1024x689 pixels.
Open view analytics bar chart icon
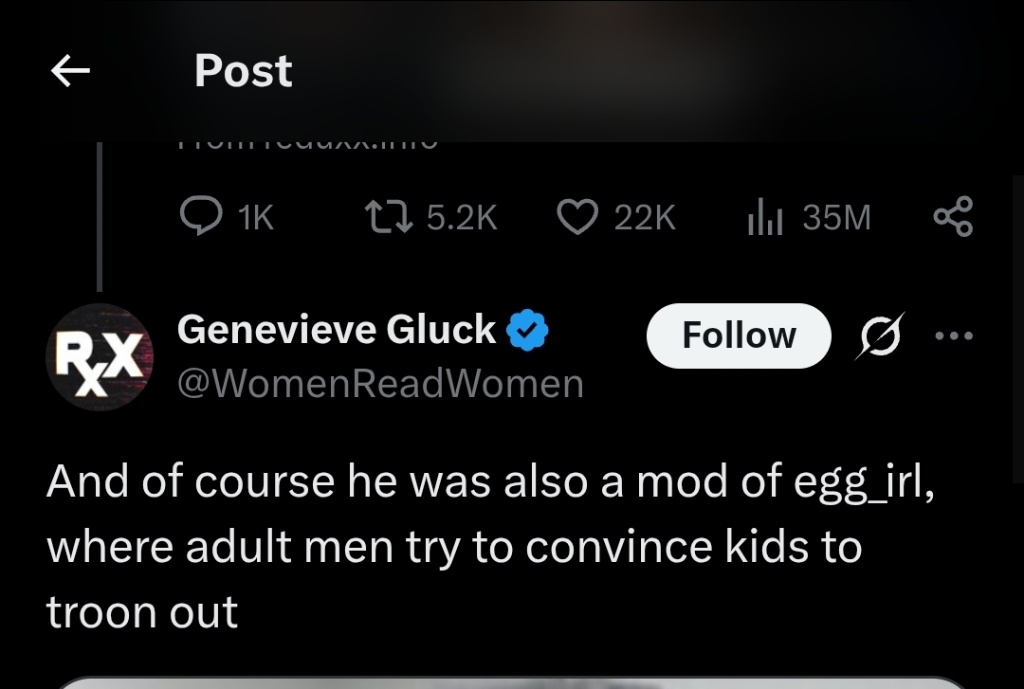[x=765, y=217]
